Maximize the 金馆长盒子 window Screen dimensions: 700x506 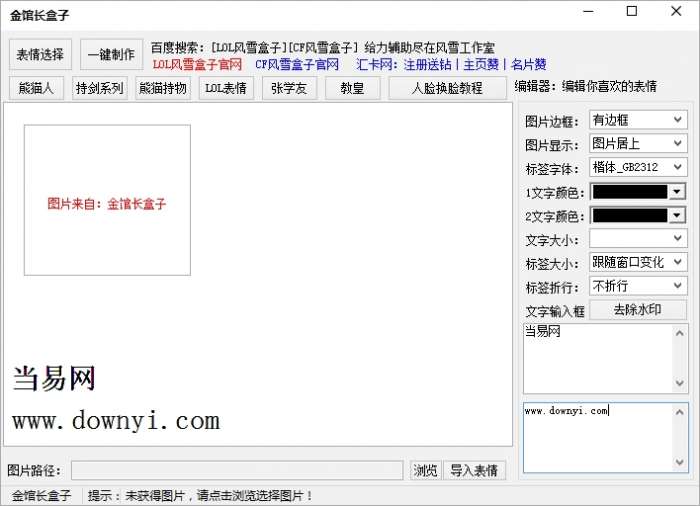click(632, 11)
